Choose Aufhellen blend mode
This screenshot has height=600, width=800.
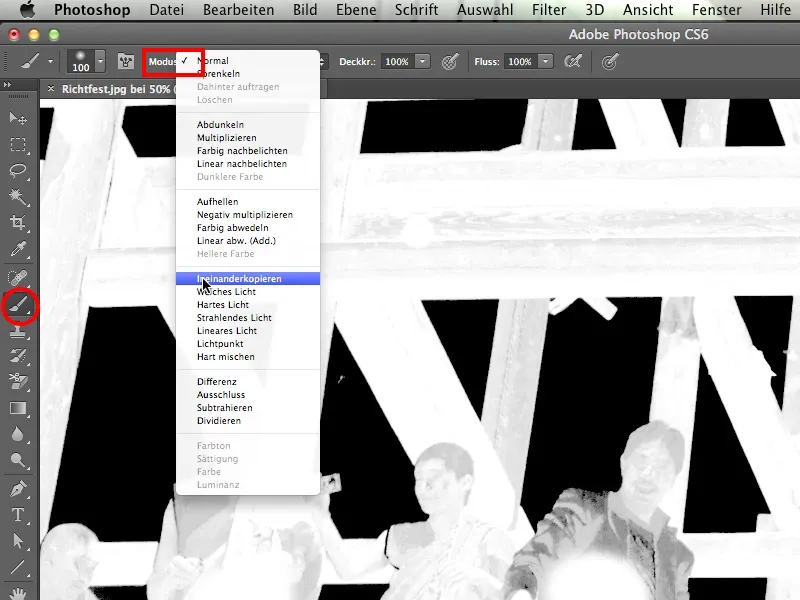click(248, 202)
